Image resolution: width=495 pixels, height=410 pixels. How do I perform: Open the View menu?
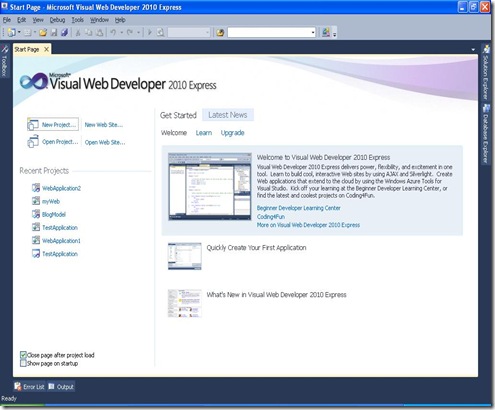coord(38,20)
